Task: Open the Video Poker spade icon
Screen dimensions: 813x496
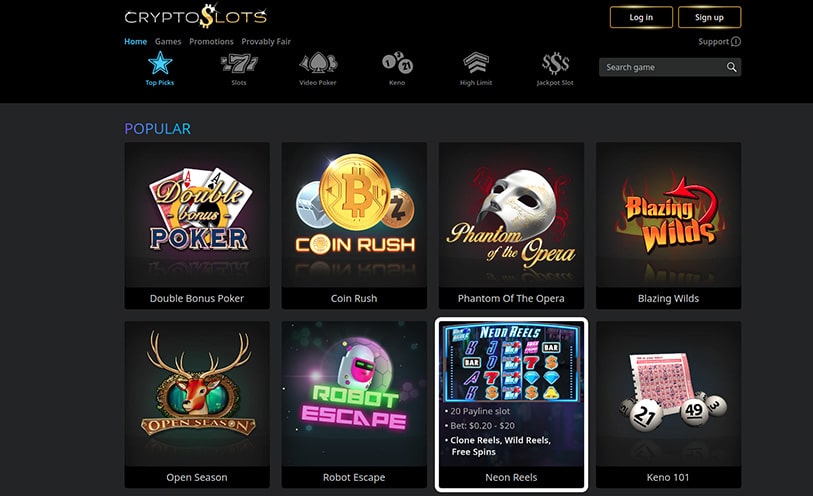Action: pyautogui.click(x=318, y=63)
